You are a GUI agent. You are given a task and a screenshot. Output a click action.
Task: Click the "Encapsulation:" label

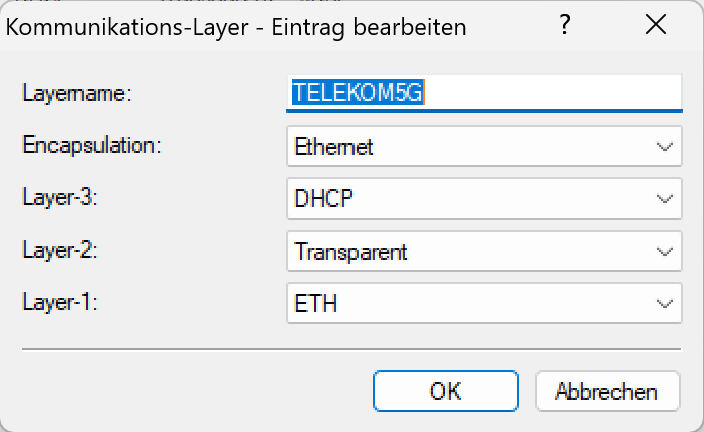click(x=92, y=145)
